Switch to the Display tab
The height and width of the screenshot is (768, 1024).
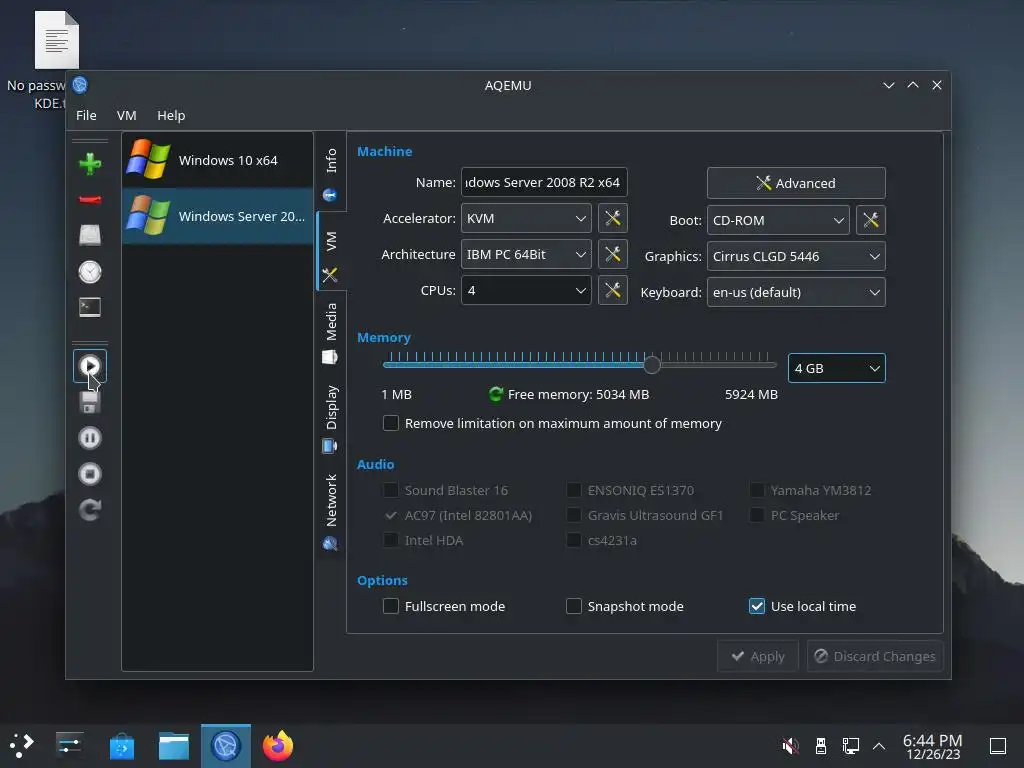(x=330, y=418)
